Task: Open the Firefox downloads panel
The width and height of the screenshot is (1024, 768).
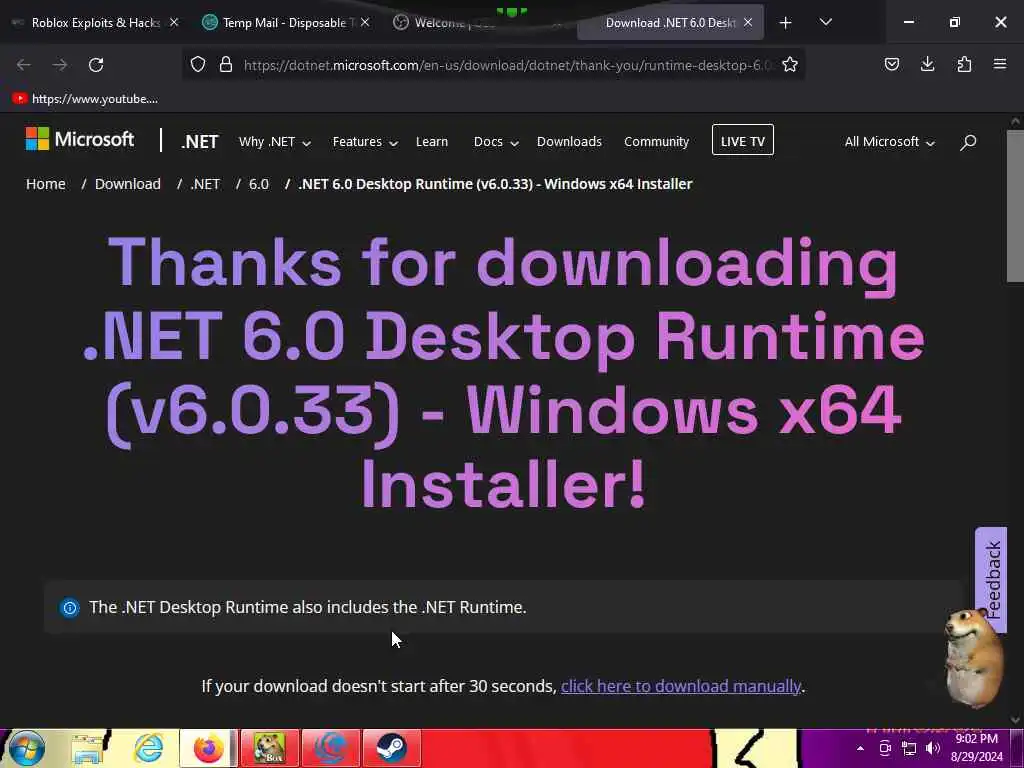Action: (927, 64)
